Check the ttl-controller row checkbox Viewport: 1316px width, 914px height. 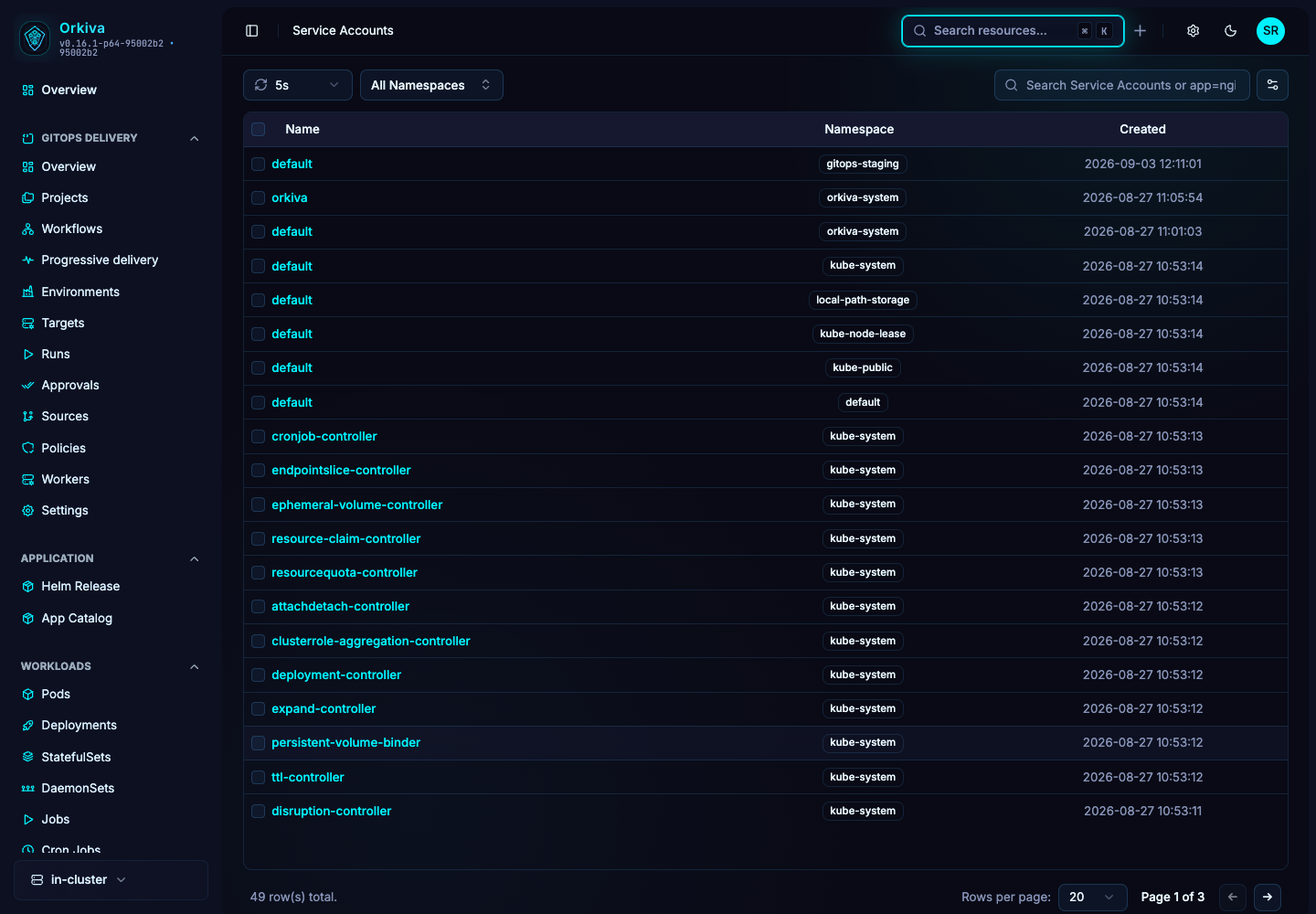click(259, 778)
